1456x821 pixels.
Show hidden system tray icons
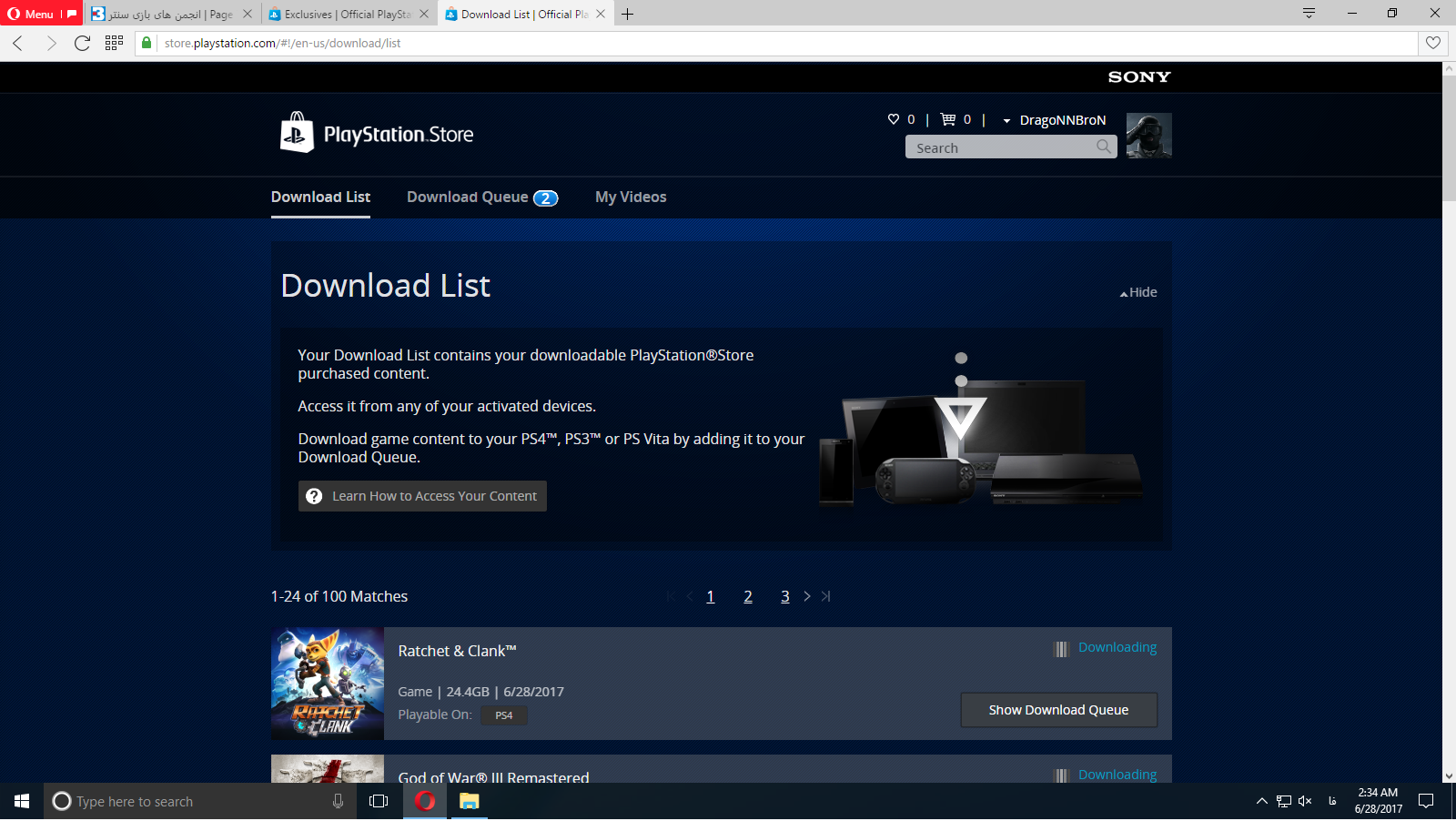tap(1262, 801)
